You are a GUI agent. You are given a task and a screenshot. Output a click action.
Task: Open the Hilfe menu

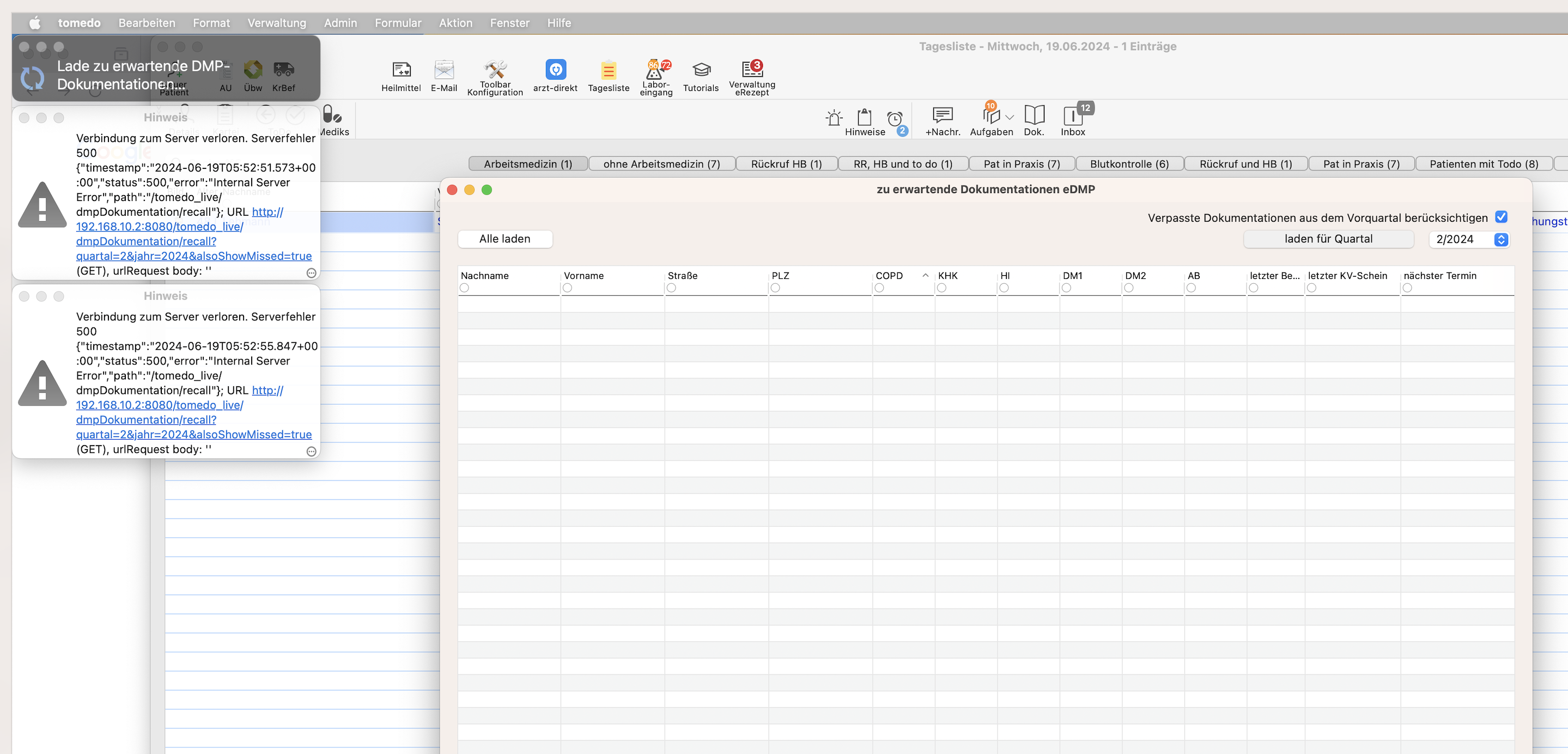[559, 23]
